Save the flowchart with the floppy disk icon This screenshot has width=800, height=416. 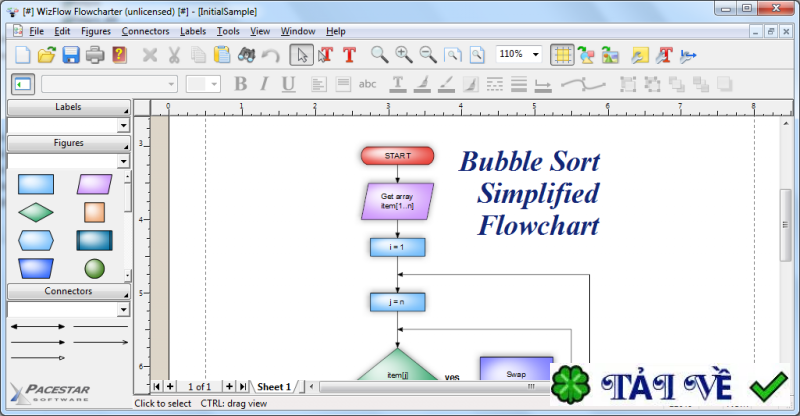[71, 55]
